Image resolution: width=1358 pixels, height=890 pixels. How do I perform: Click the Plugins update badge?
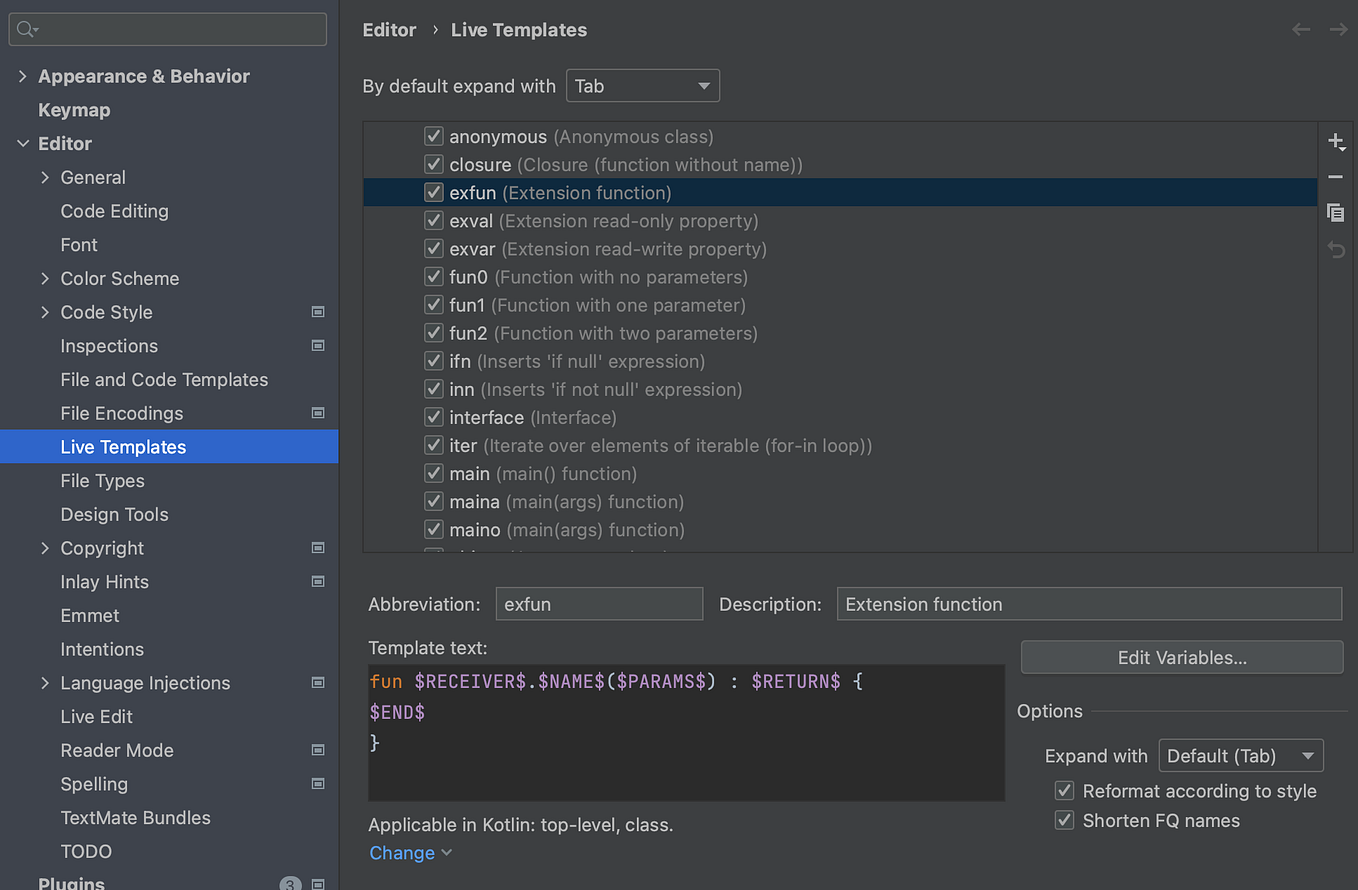click(x=290, y=884)
